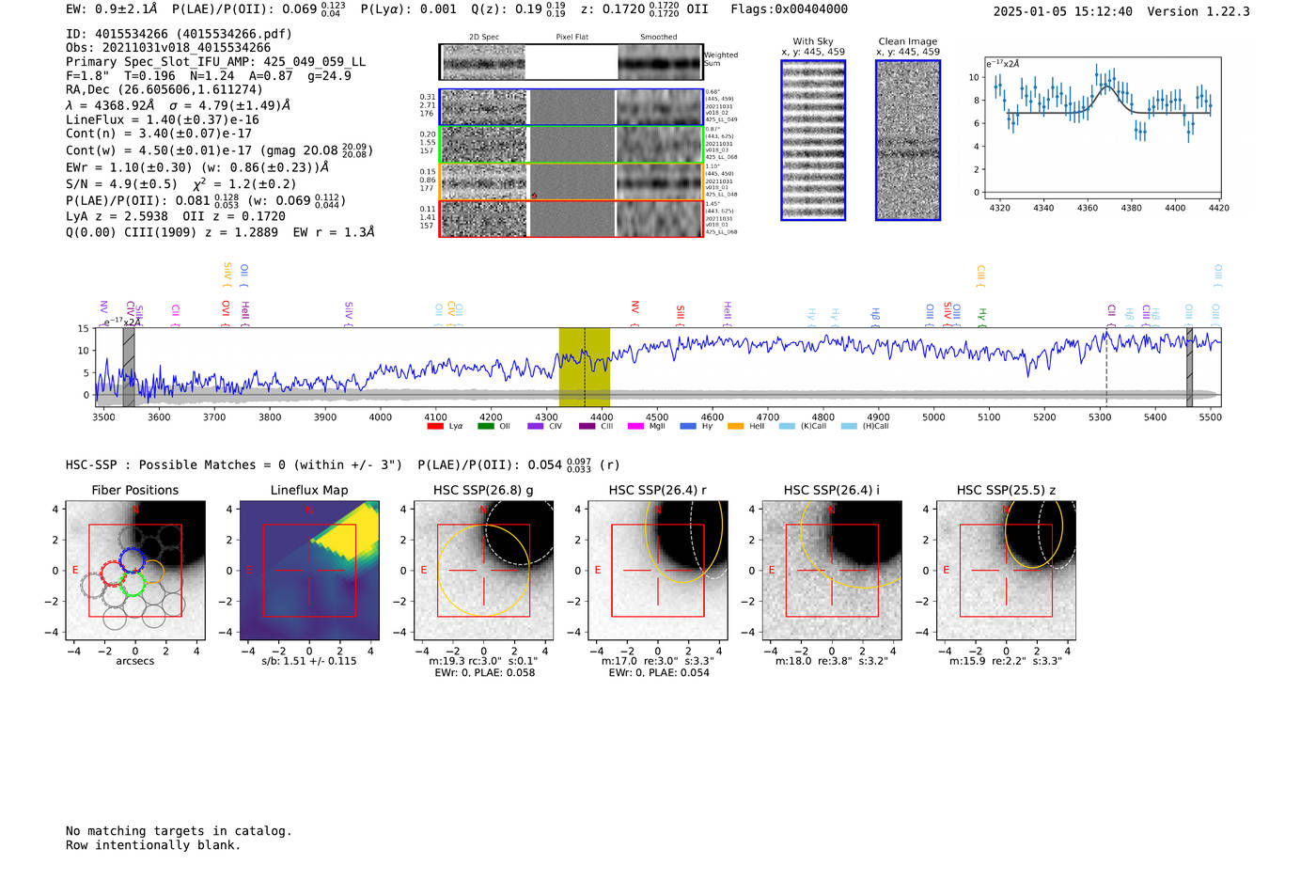Click the Hγ blue legend swatch
This screenshot has height=896, width=1316.
point(688,426)
